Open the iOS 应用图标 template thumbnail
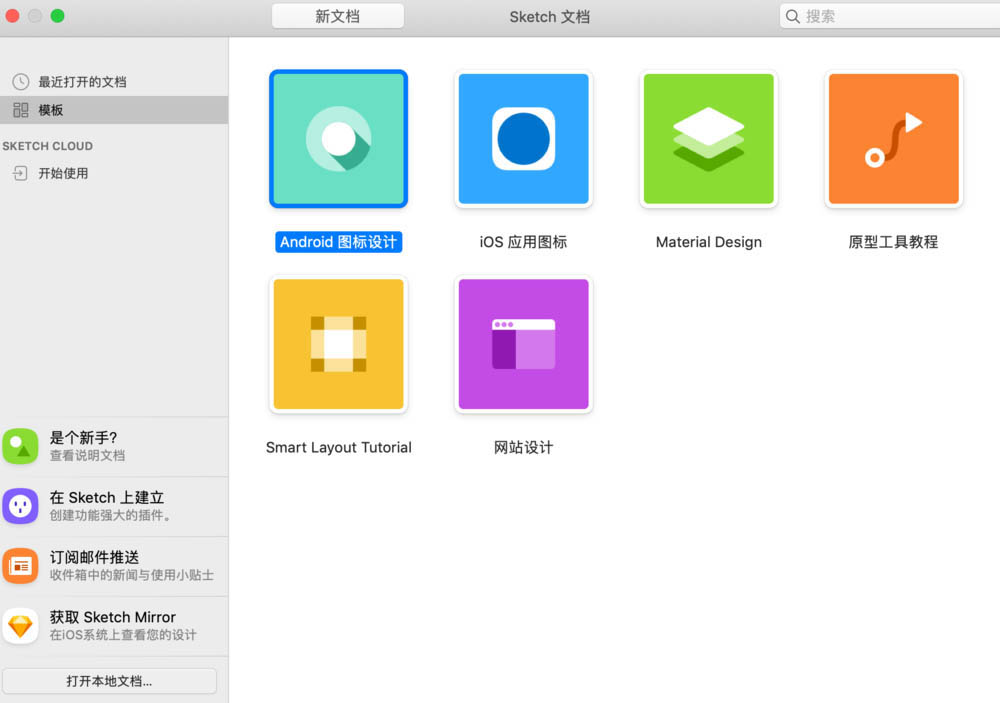Image resolution: width=1000 pixels, height=703 pixels. [x=523, y=138]
